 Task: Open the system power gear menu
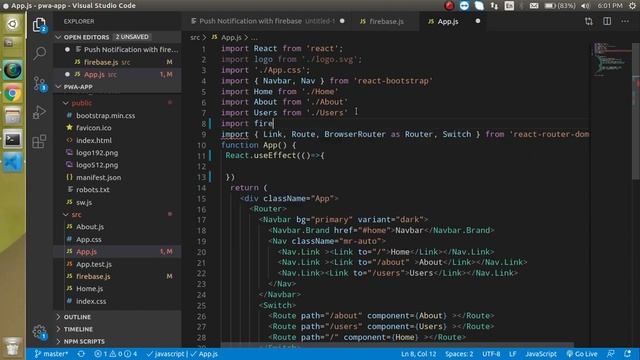coord(632,6)
